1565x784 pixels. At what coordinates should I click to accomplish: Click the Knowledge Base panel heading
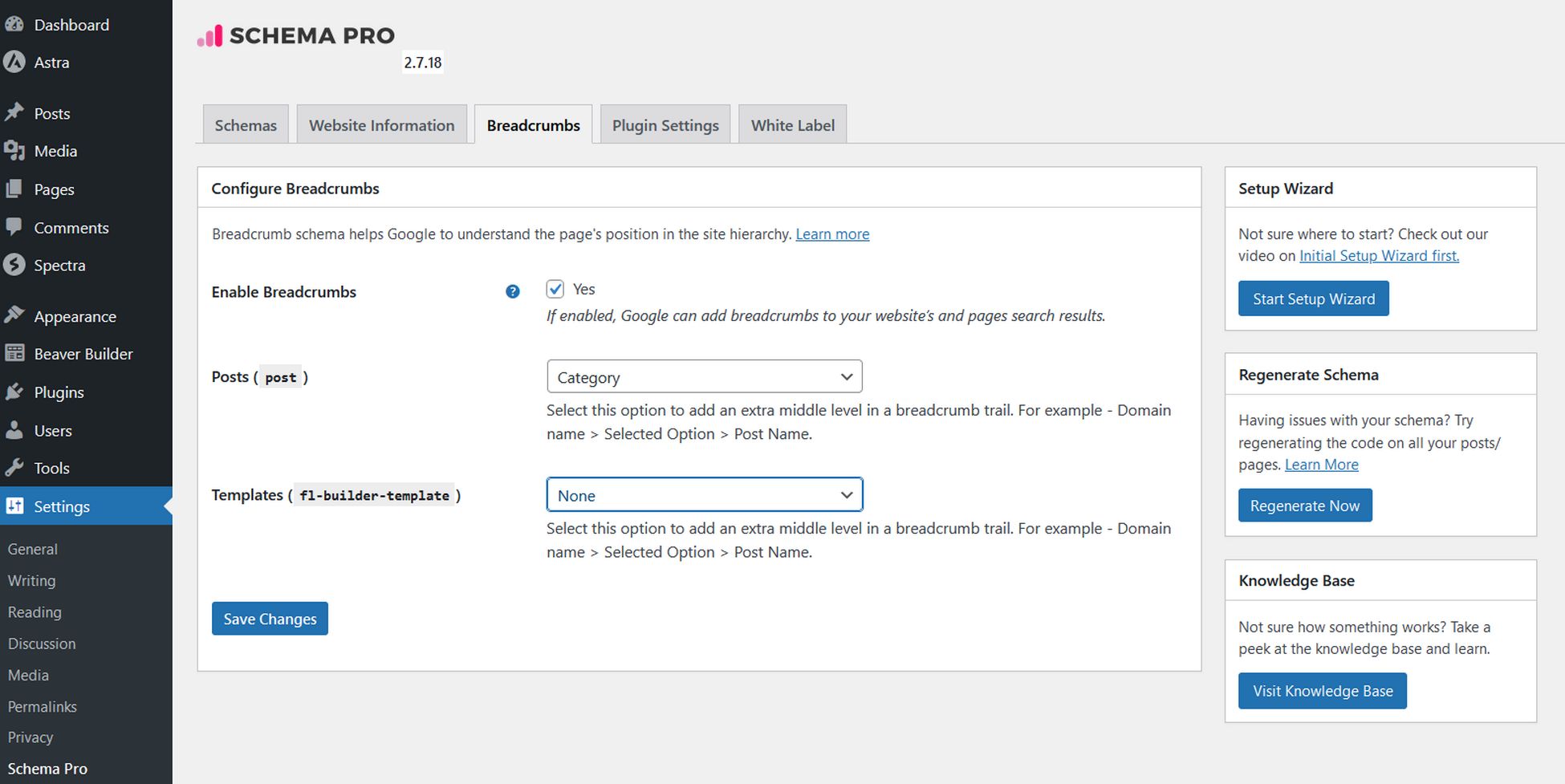pyautogui.click(x=1296, y=580)
